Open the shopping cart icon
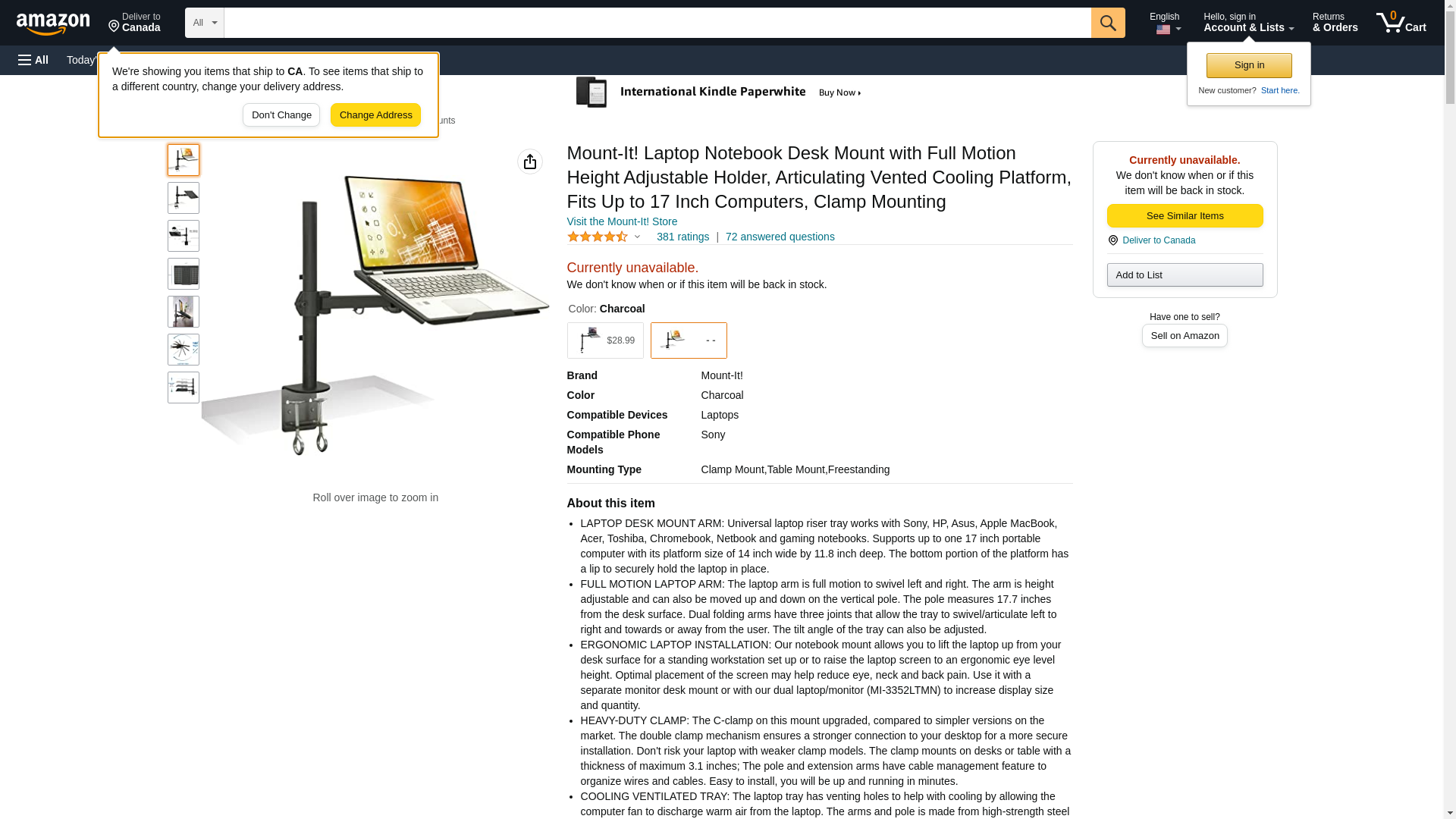The width and height of the screenshot is (1456, 819). (x=1401, y=22)
